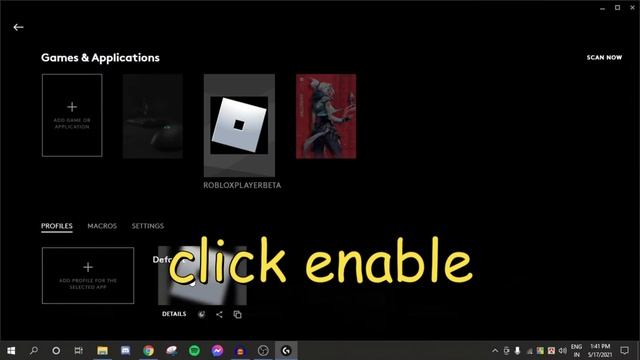
Task: Switch to the MACROS tab
Action: click(x=102, y=226)
